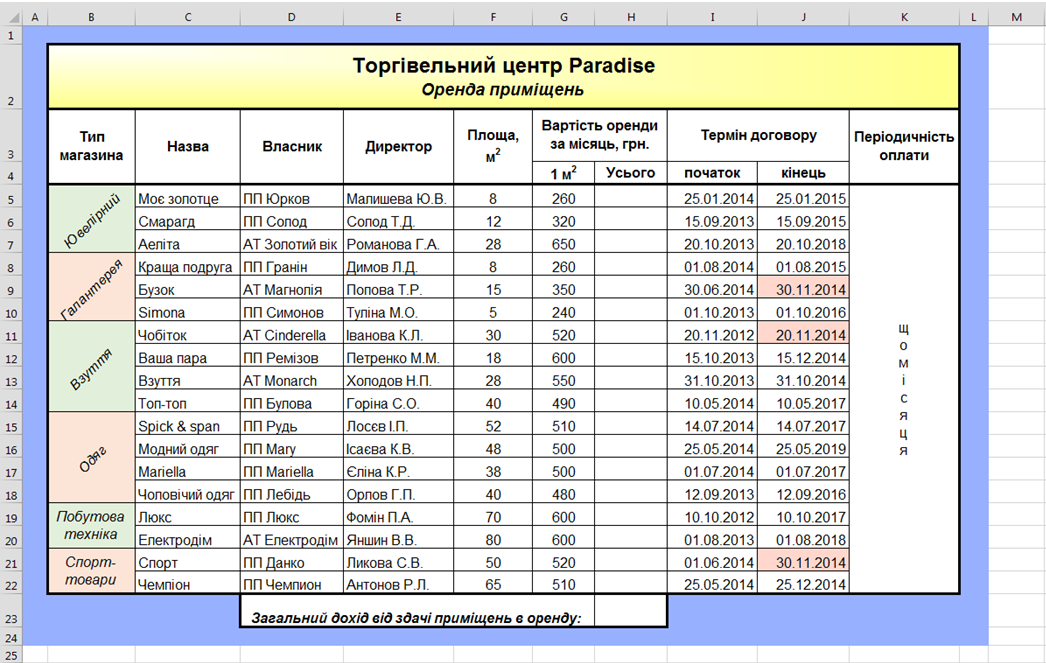Select the 'Тип магазина' header cell
This screenshot has width=1046, height=663.
(91, 147)
